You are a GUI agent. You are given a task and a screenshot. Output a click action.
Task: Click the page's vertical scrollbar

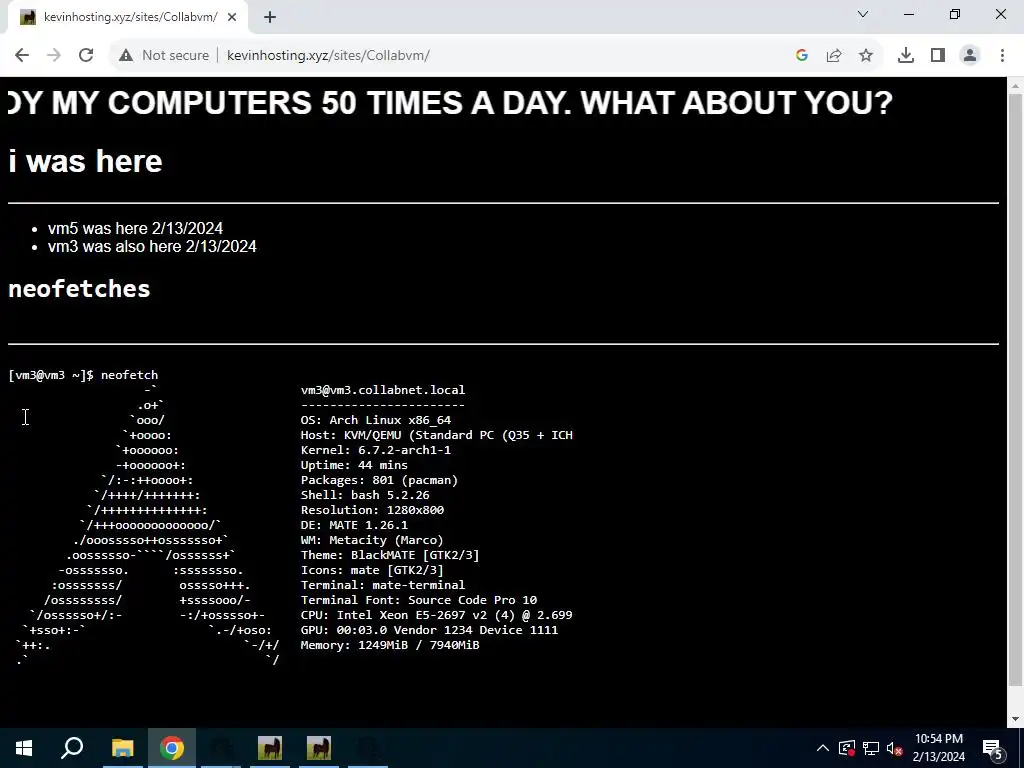click(1016, 392)
